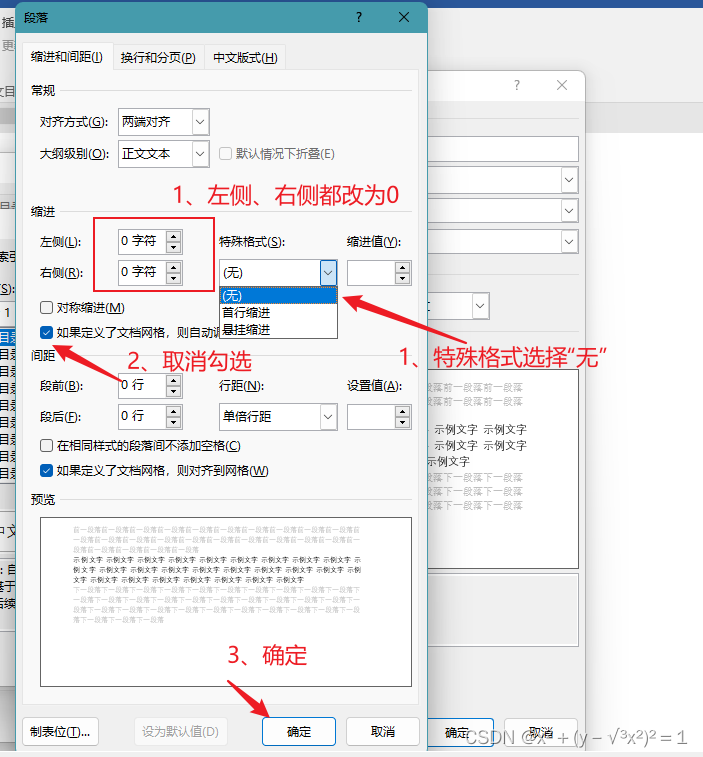
Task: Toggle 默认情况下折叠 checkbox
Action: [225, 154]
